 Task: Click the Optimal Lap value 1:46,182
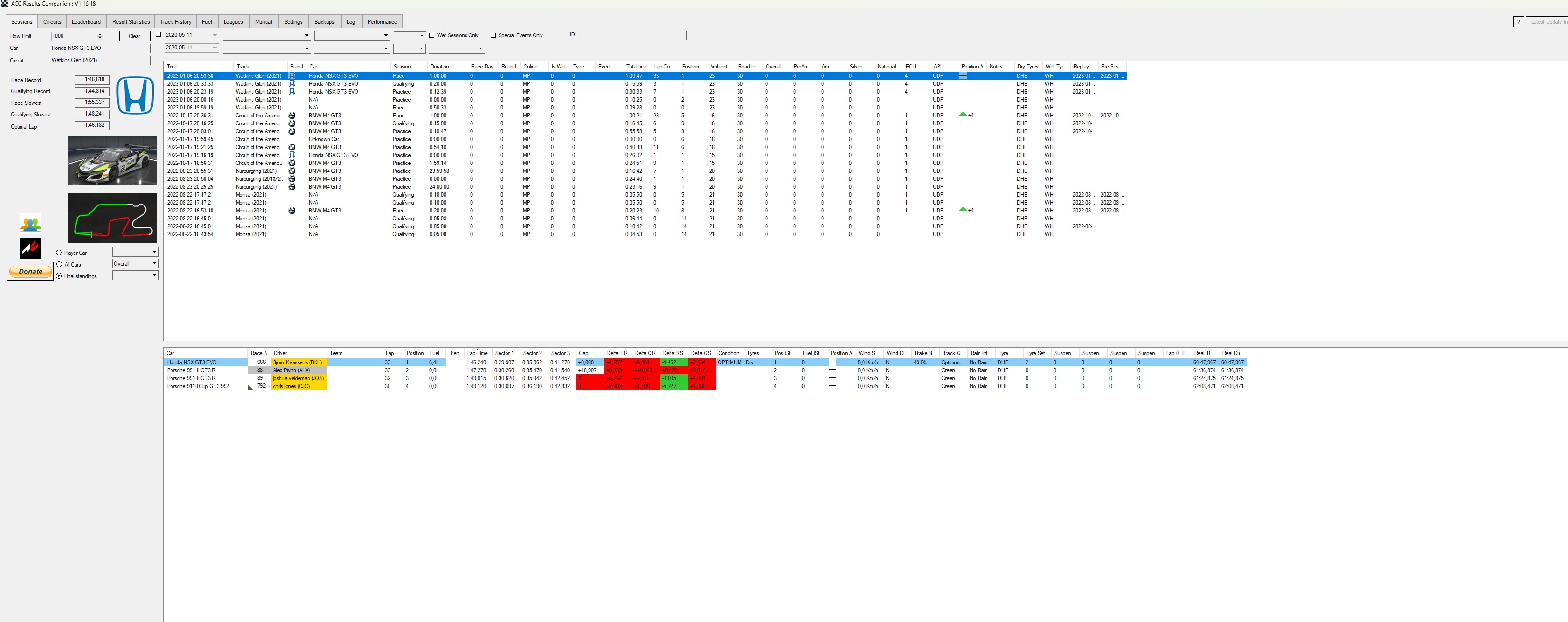(x=93, y=125)
